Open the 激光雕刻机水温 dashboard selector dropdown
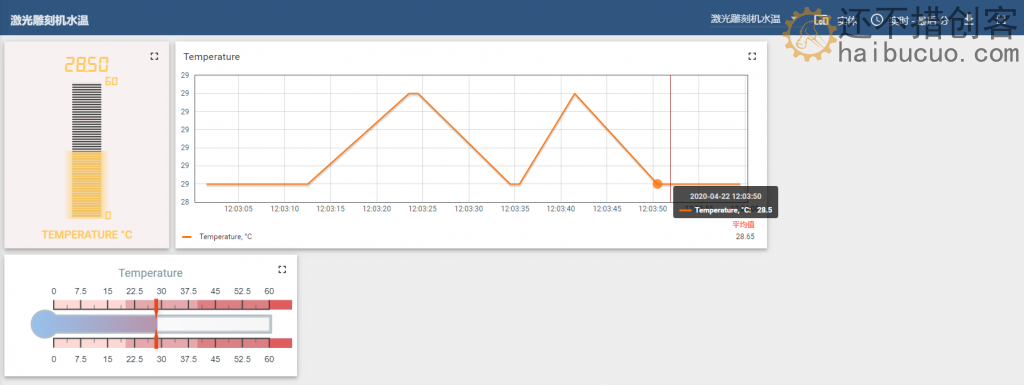1024x385 pixels. [751, 20]
